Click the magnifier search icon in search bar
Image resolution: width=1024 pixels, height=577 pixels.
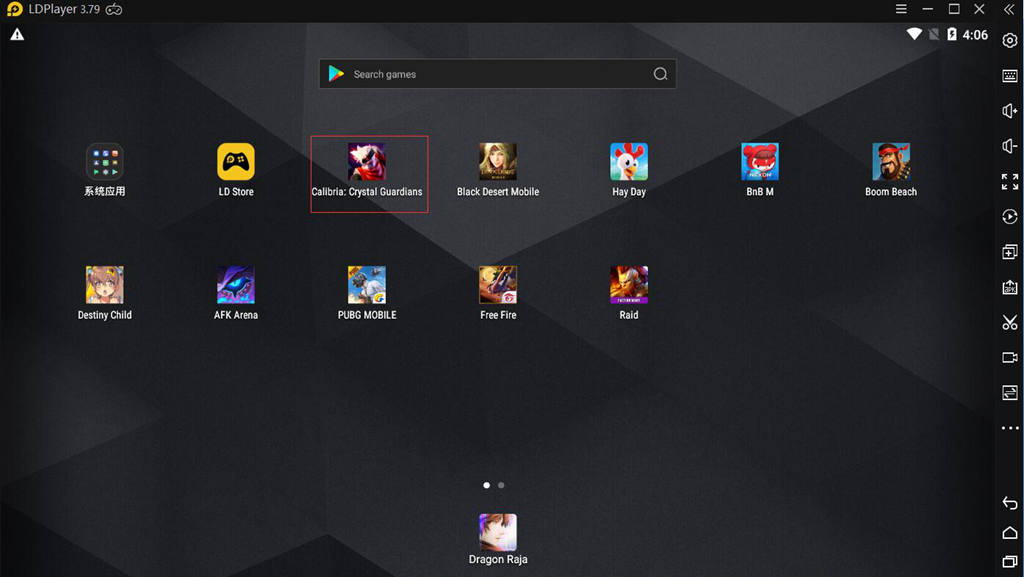click(660, 74)
